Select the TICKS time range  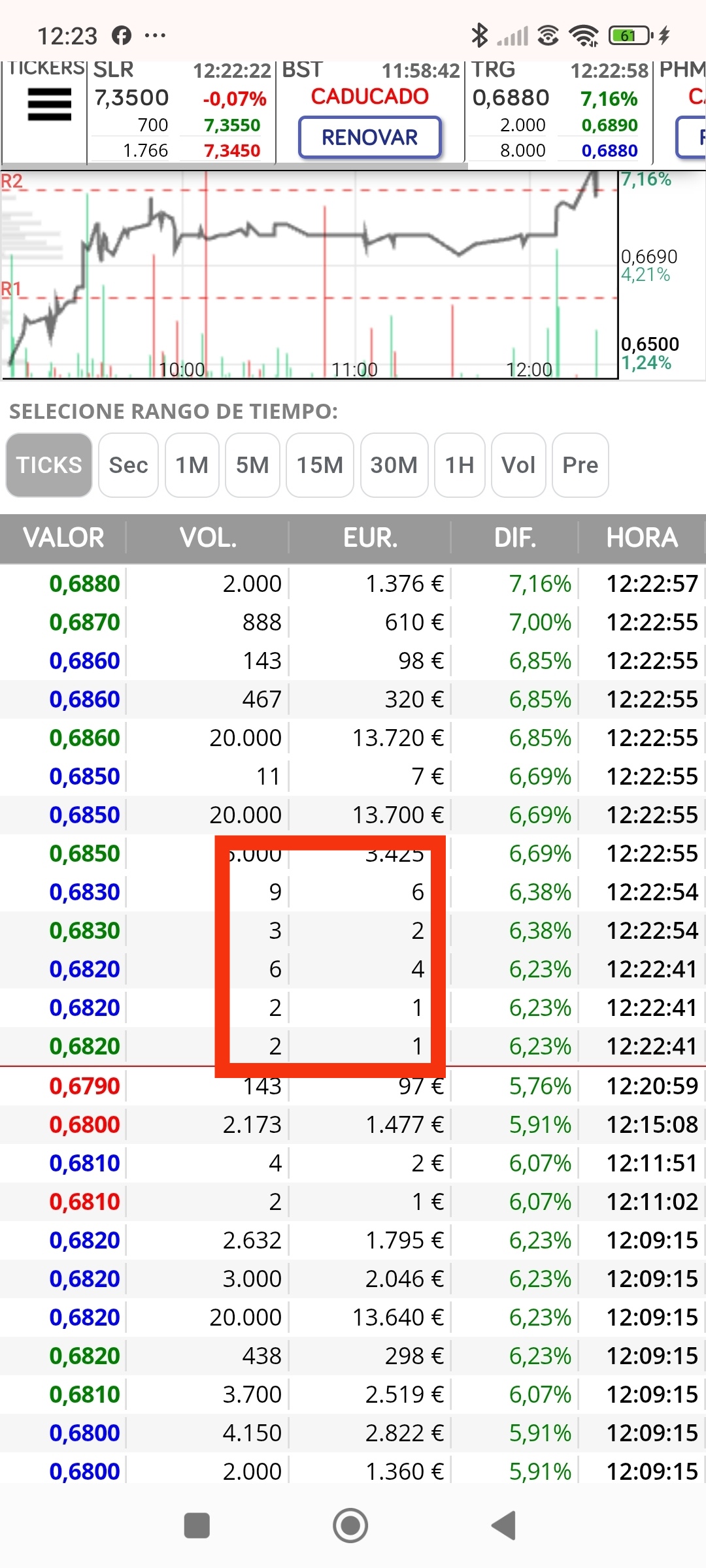49,465
